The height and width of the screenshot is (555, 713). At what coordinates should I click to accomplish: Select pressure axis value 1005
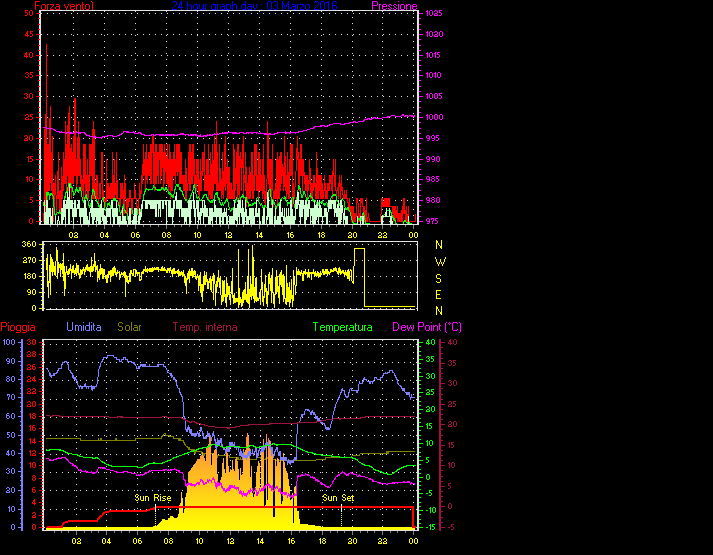click(434, 96)
